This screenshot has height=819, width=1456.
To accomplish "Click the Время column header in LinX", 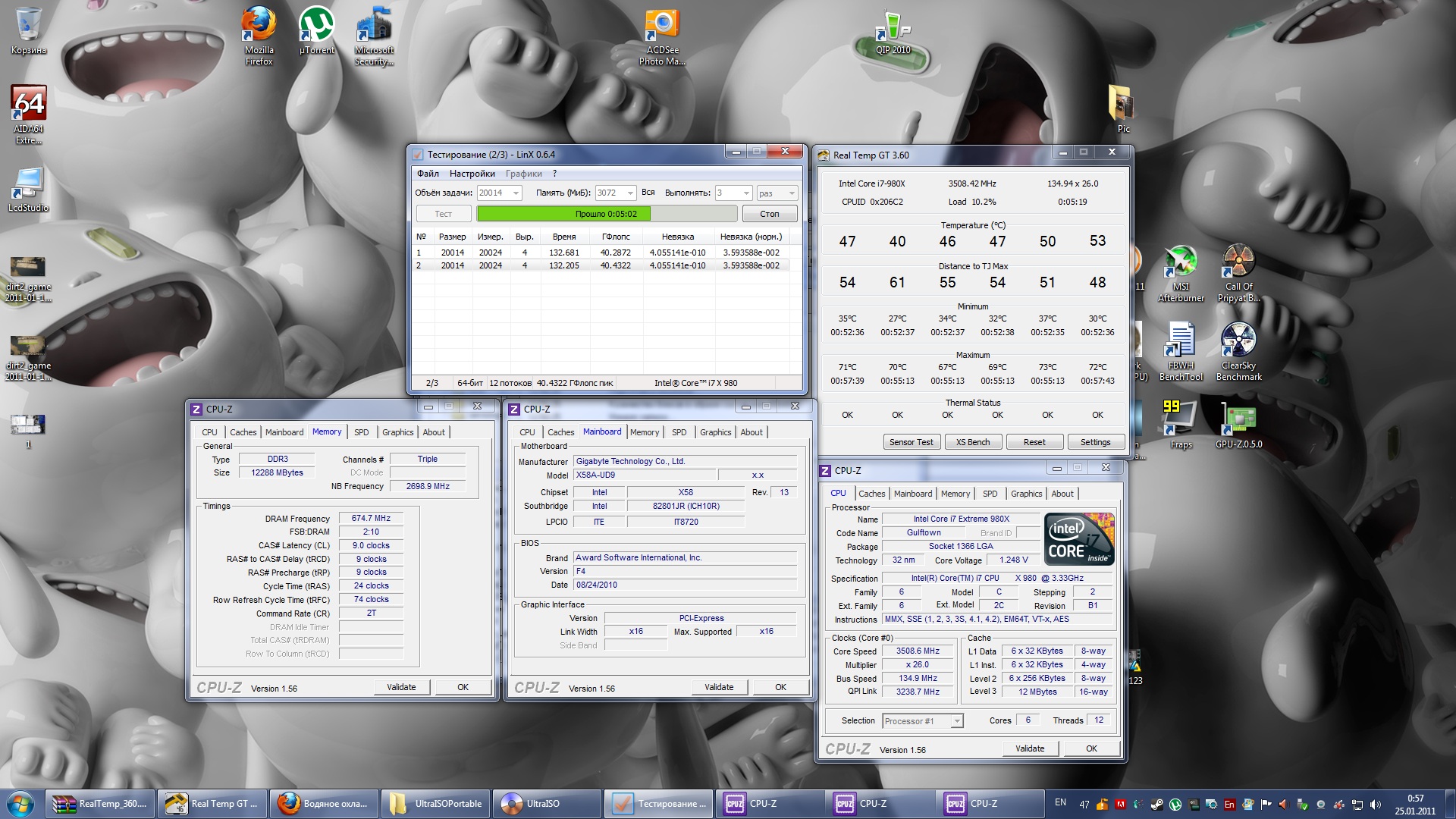I will pyautogui.click(x=564, y=237).
